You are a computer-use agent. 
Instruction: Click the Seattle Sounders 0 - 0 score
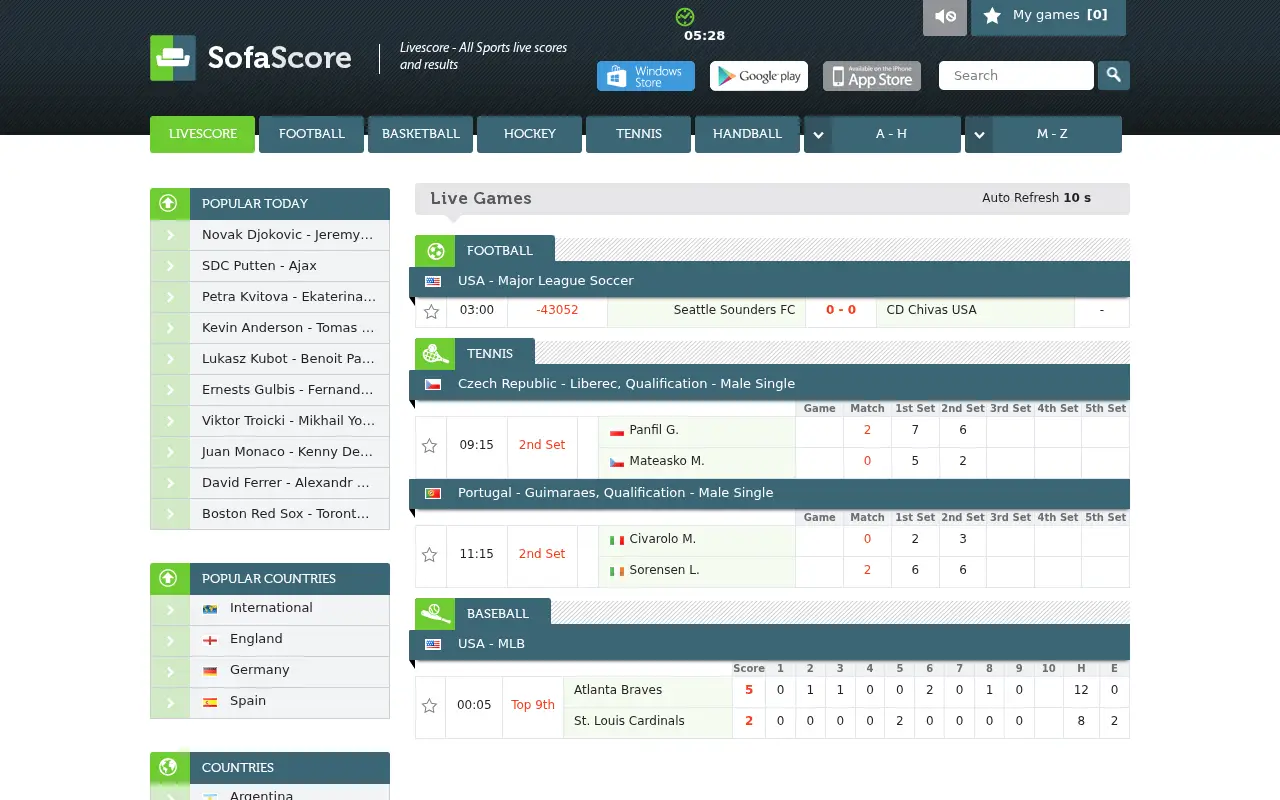[841, 310]
